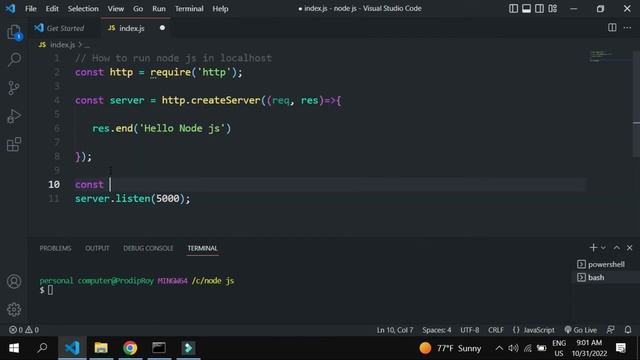Viewport: 640px width, 360px height.
Task: Toggle primary side bar layout icon
Action: [x=513, y=8]
